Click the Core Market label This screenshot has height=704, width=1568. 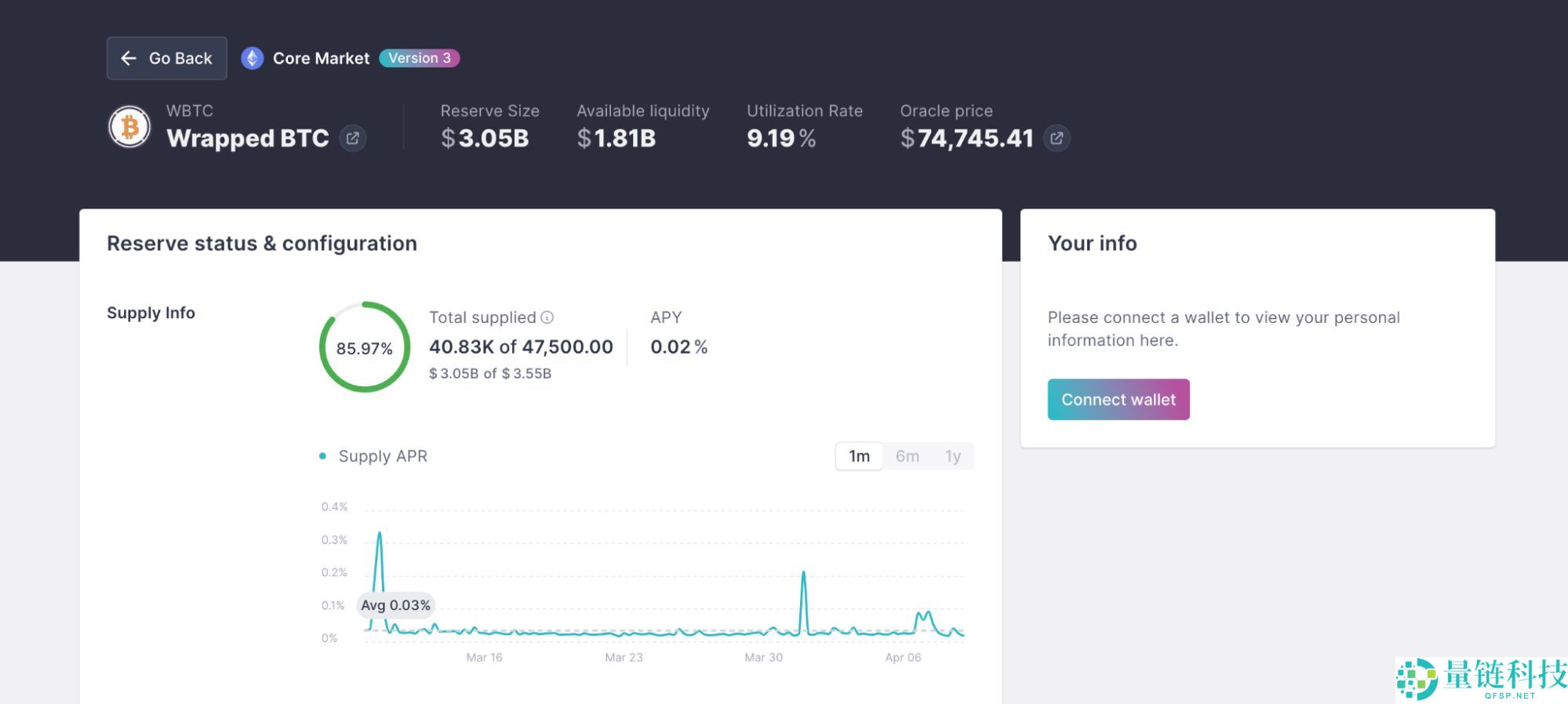(321, 58)
